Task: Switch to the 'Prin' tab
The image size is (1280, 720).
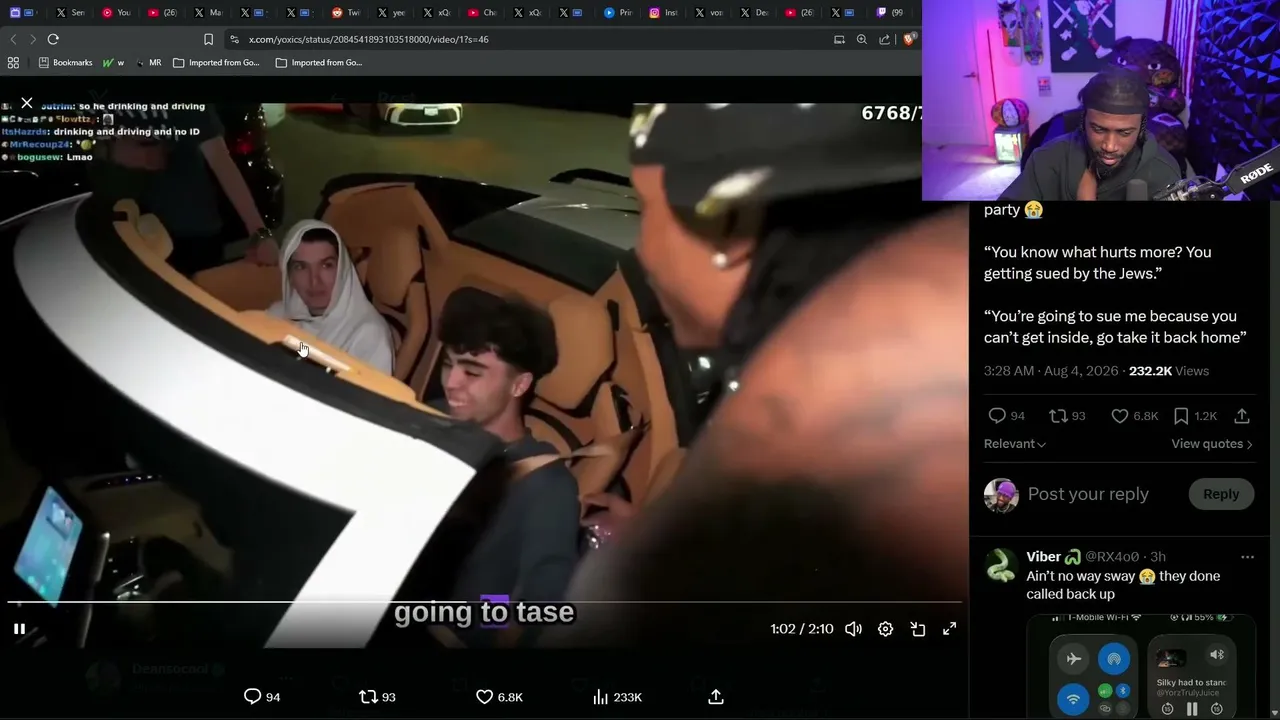Action: (x=620, y=13)
